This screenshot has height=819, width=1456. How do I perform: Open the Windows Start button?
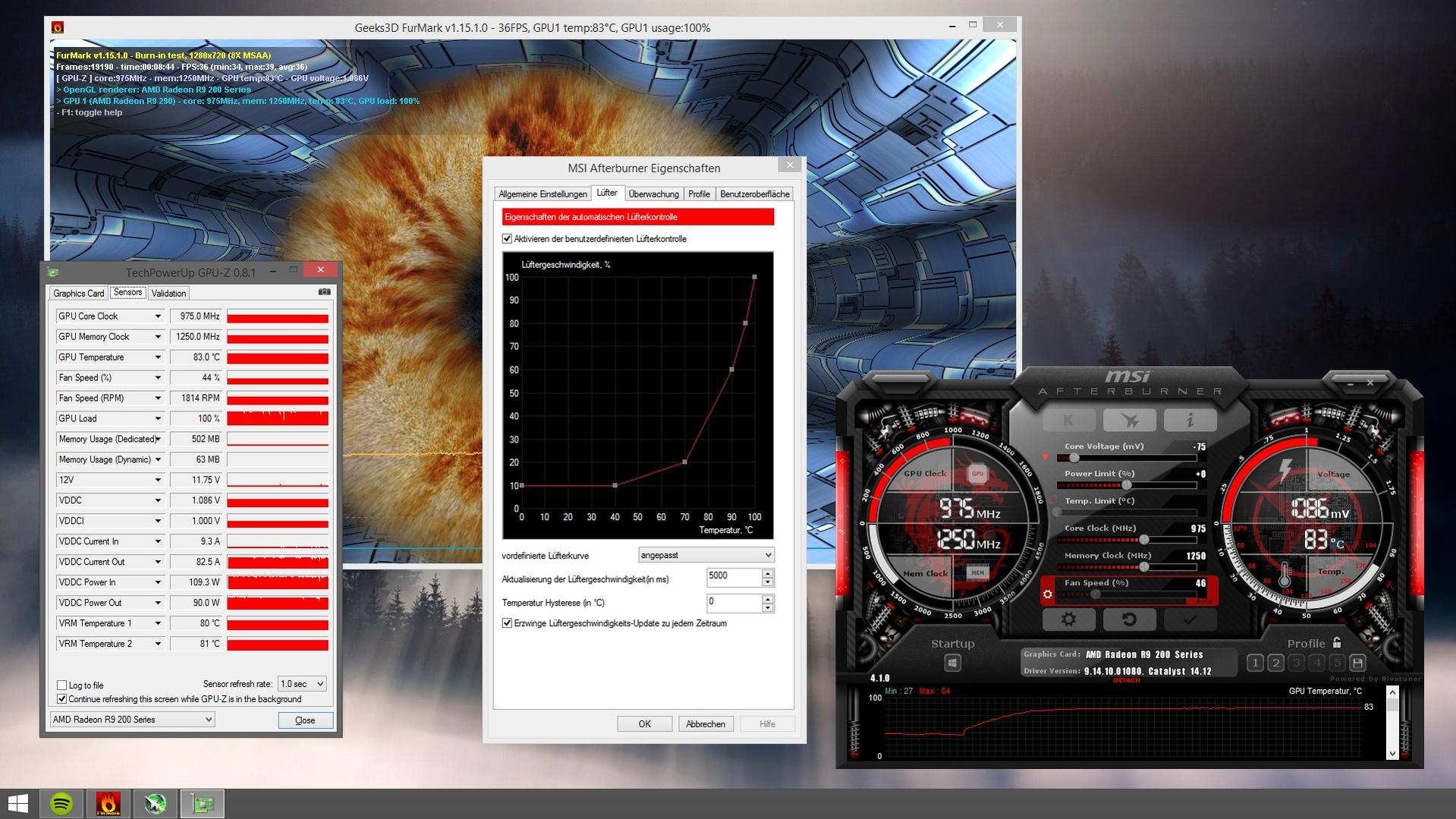pyautogui.click(x=17, y=803)
